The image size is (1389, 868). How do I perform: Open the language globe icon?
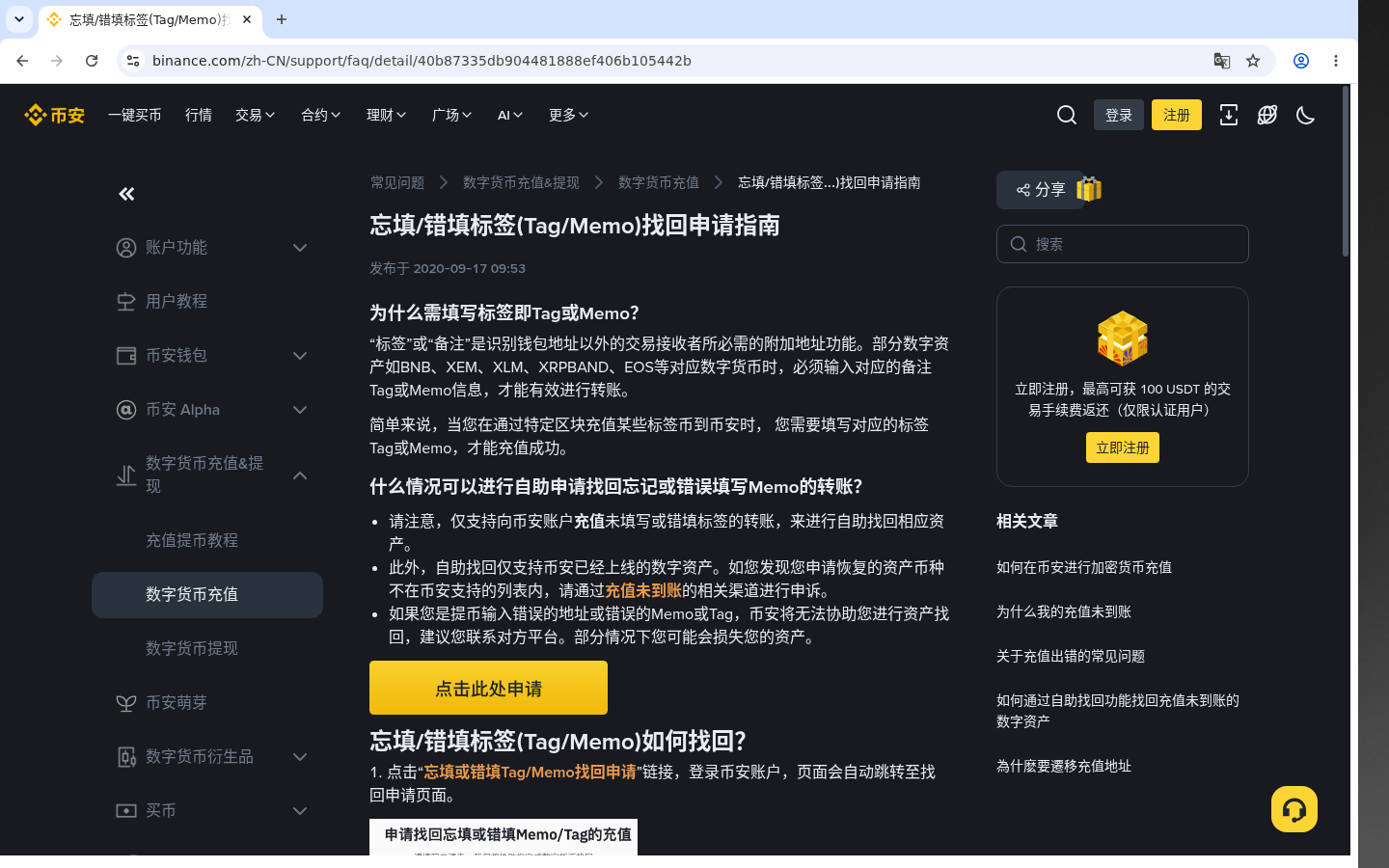[1267, 115]
